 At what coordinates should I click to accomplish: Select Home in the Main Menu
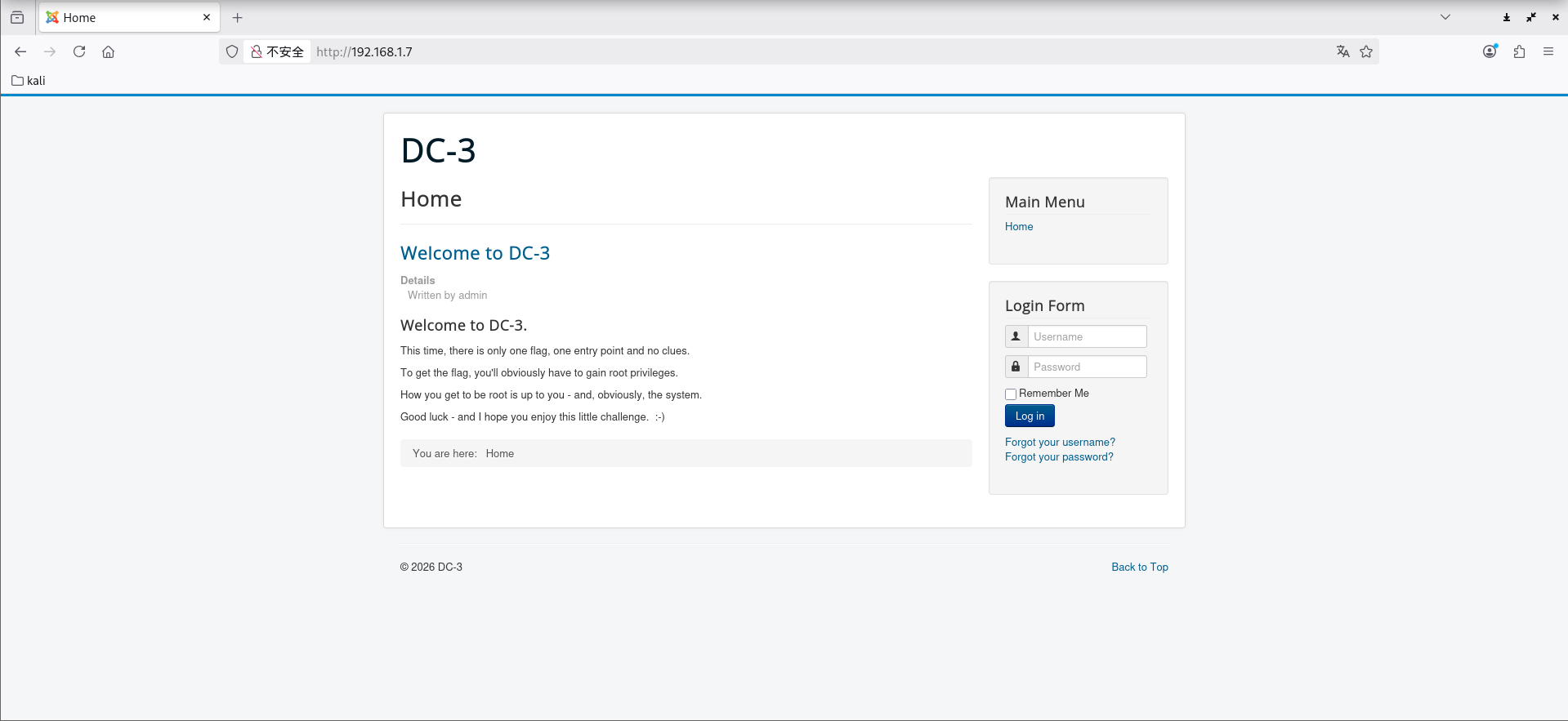[x=1018, y=226]
